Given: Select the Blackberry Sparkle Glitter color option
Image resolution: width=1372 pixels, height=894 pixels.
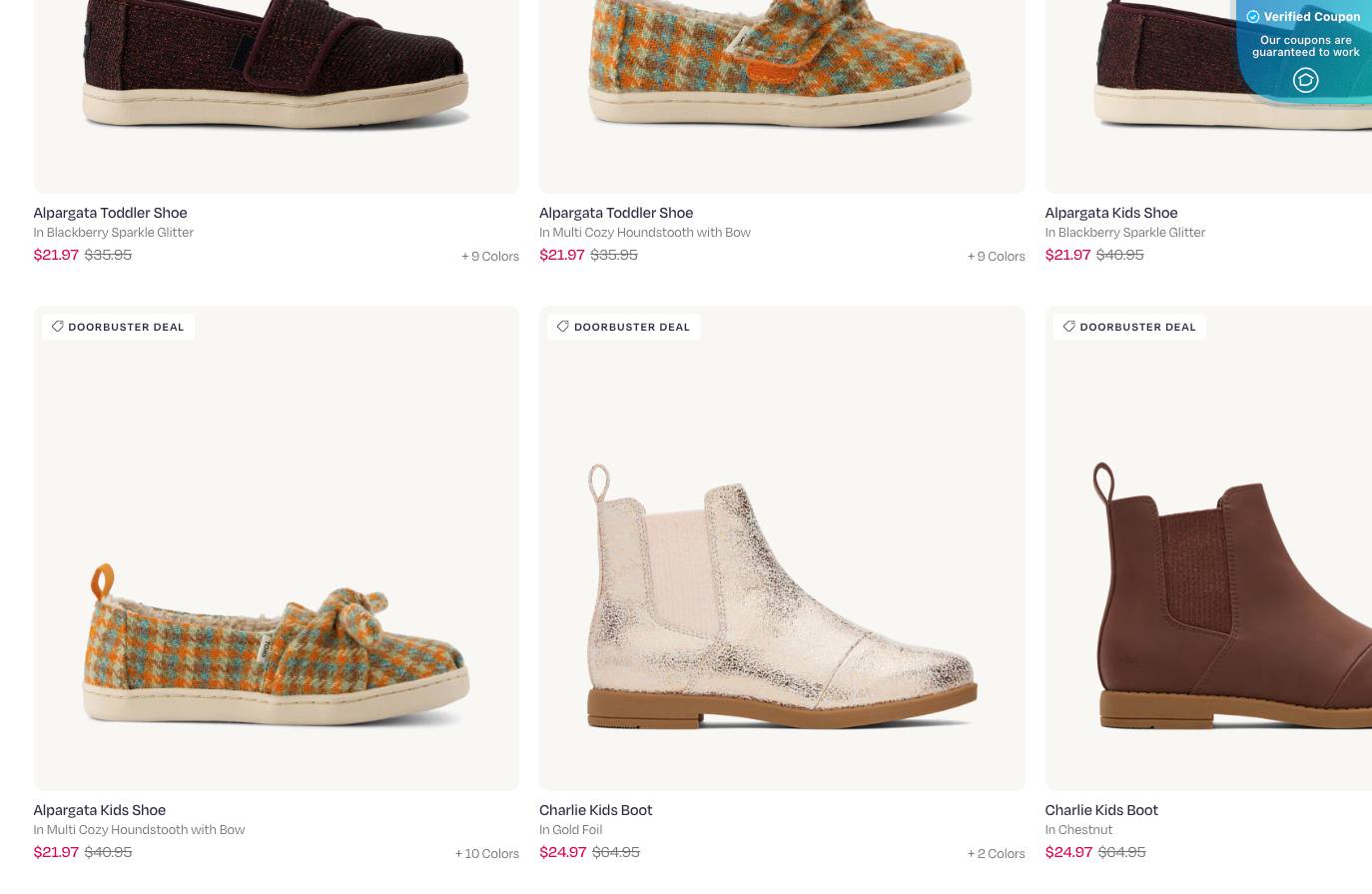Looking at the screenshot, I should pos(113,232).
